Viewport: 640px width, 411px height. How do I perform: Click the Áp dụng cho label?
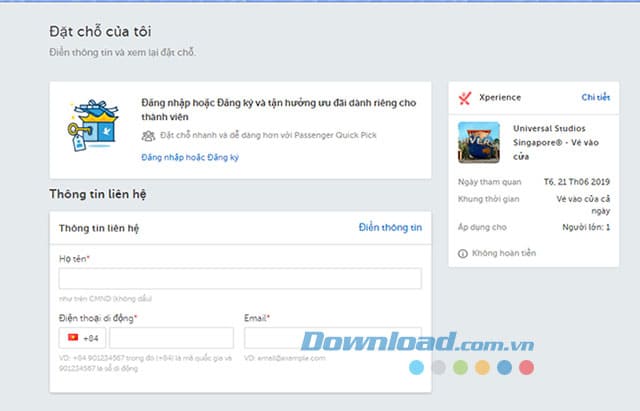click(x=482, y=227)
